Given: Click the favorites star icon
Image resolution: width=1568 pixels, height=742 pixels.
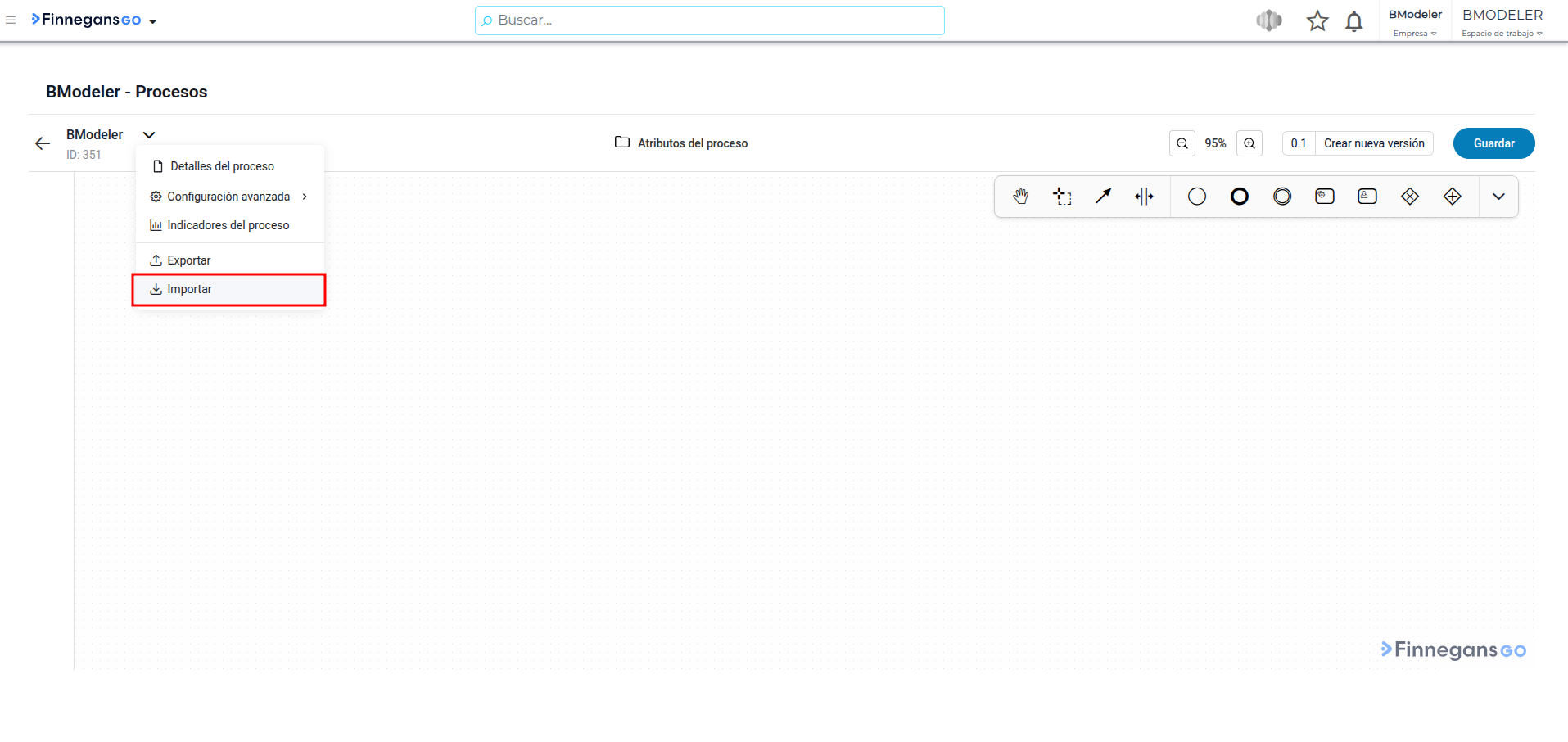Looking at the screenshot, I should coord(1317,20).
